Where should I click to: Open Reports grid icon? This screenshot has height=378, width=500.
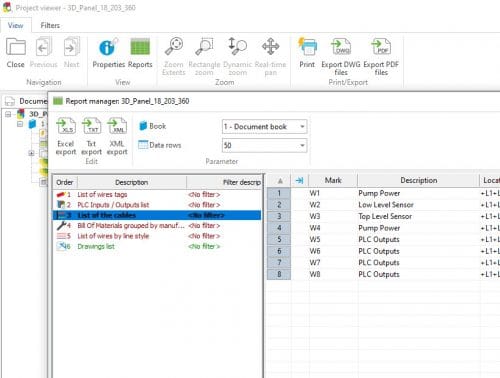coord(140,47)
